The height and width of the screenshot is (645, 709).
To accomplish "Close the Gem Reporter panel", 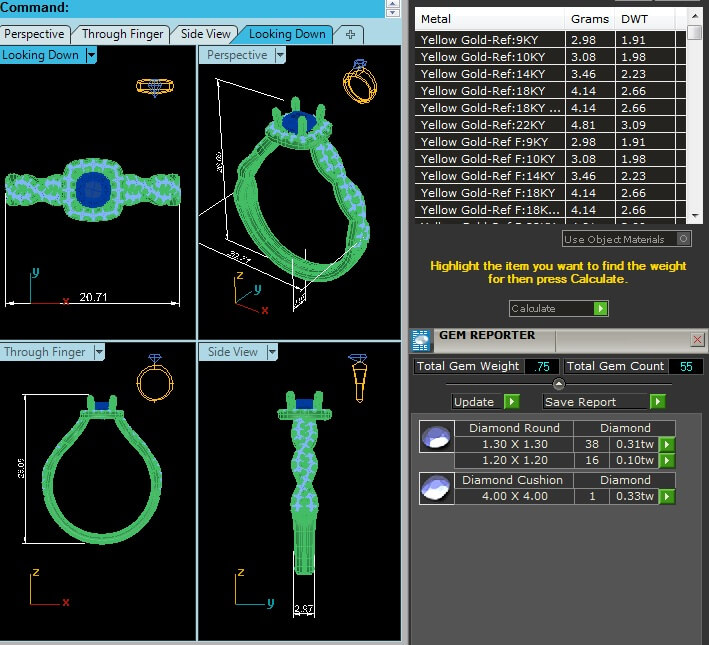I will point(696,340).
